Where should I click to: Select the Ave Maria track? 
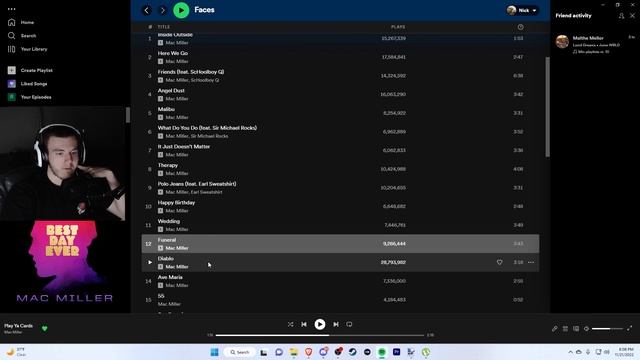pos(340,281)
